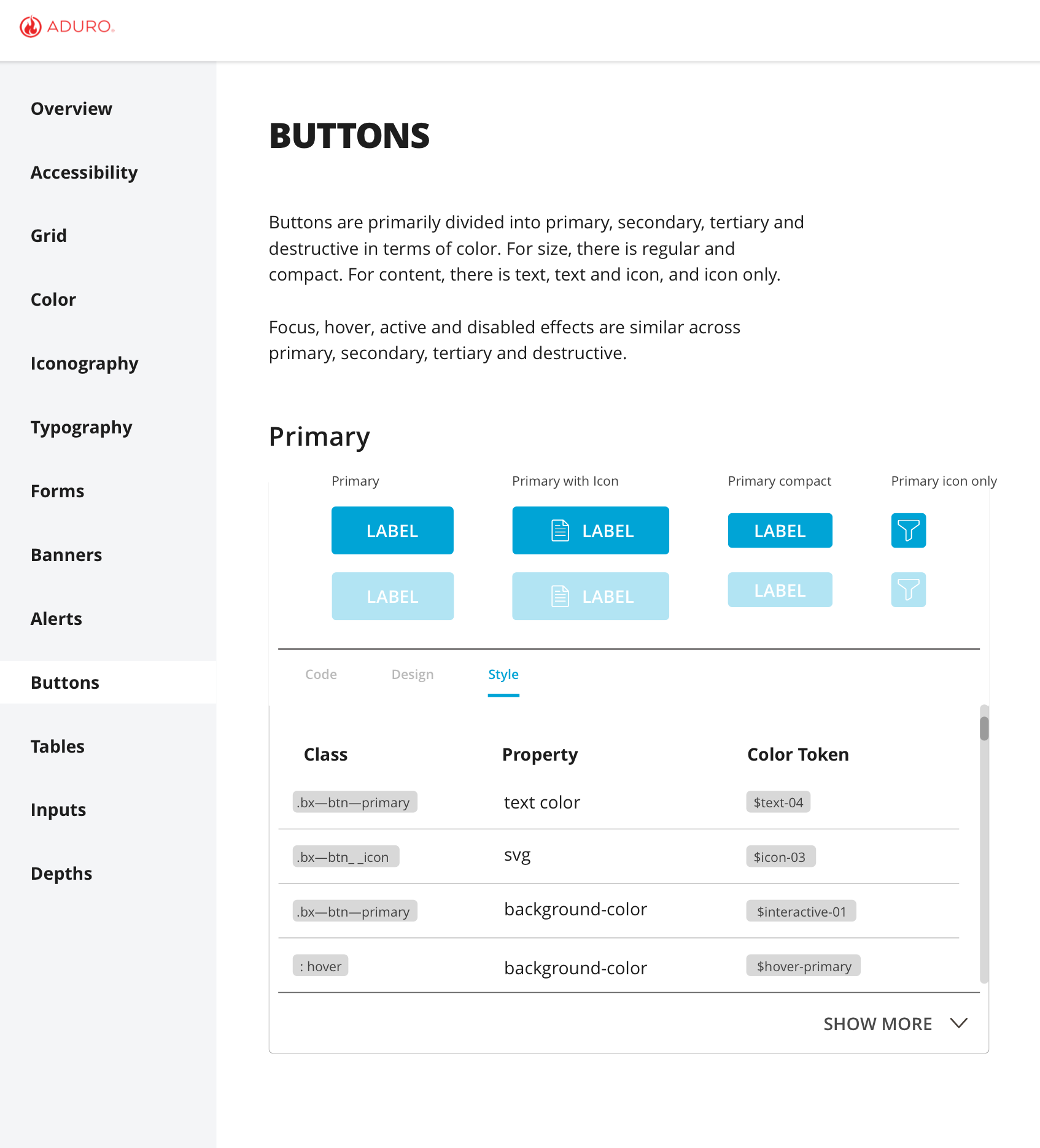This screenshot has width=1040, height=1148.
Task: Click the document icon in the disabled LABEL button
Action: pos(560,596)
